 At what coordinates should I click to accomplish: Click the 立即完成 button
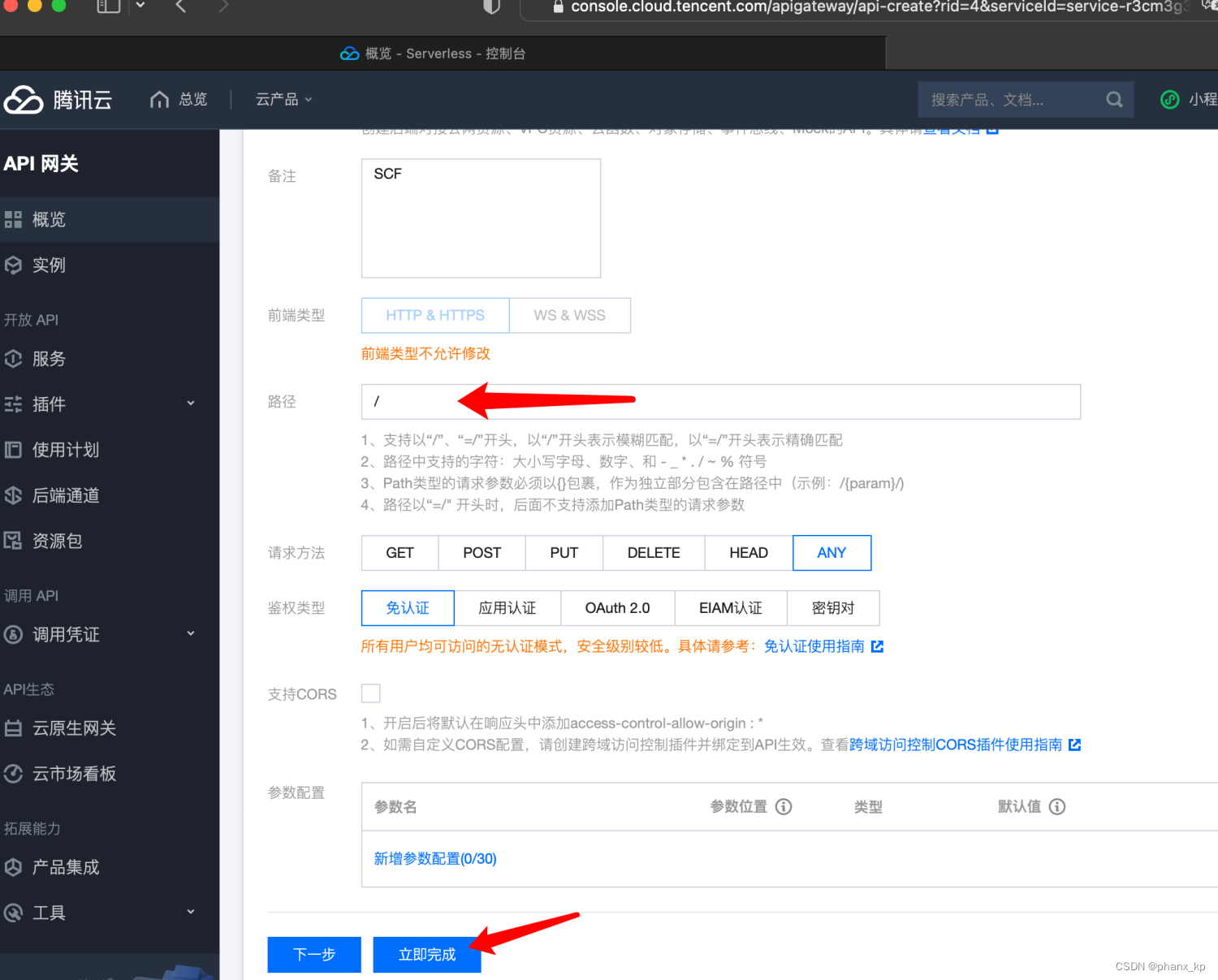pyautogui.click(x=427, y=955)
